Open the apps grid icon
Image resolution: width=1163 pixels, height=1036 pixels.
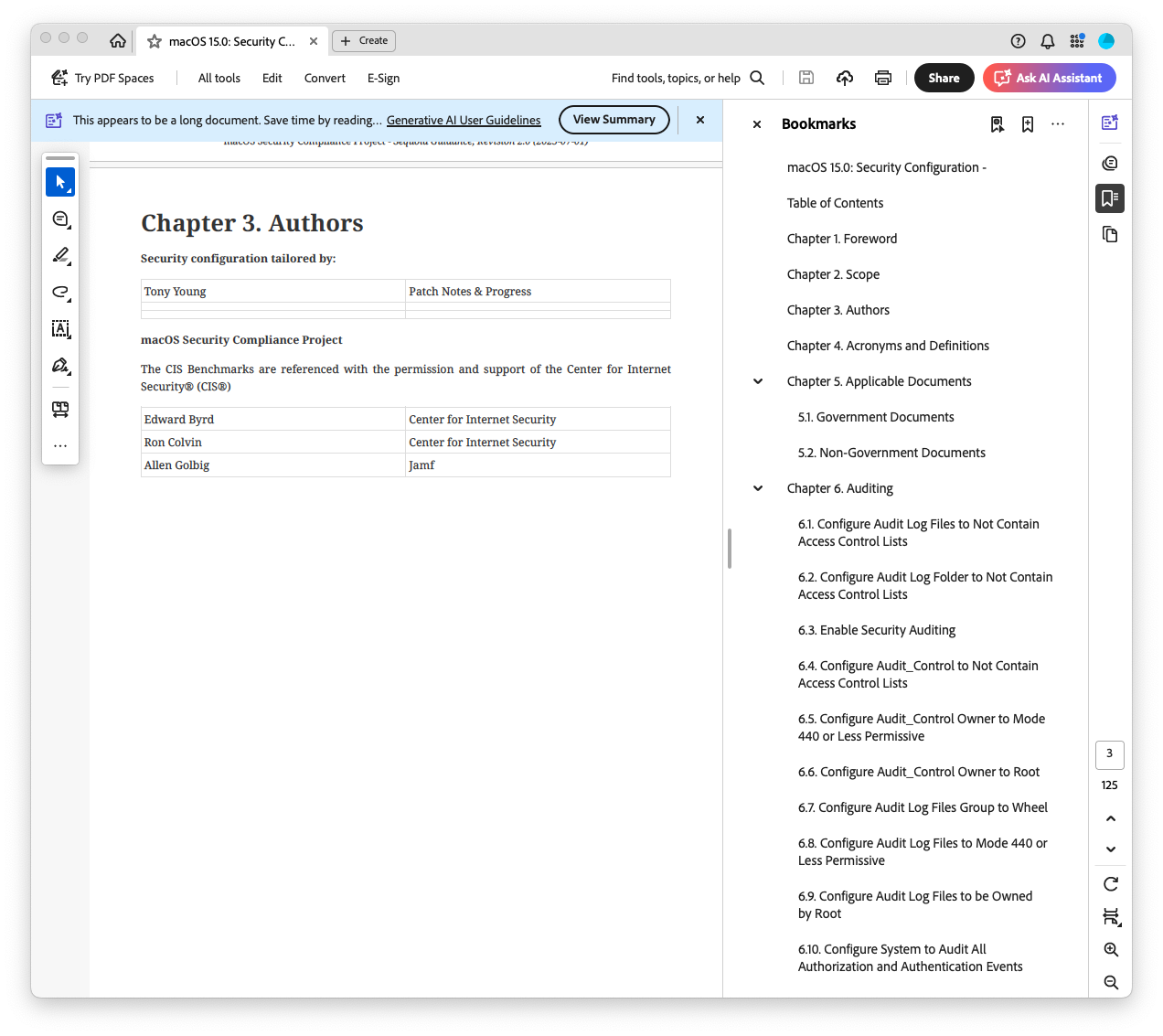1077,41
